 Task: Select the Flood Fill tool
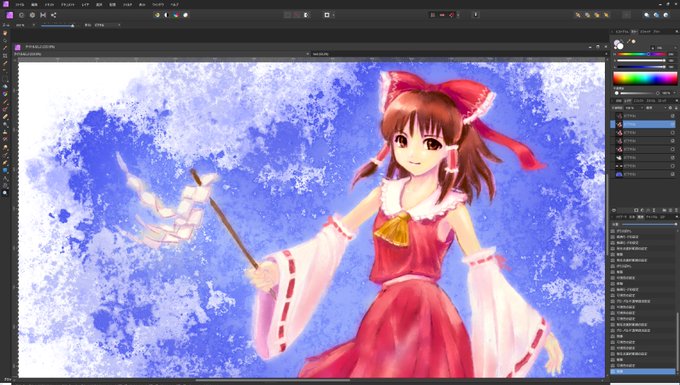coord(5,86)
